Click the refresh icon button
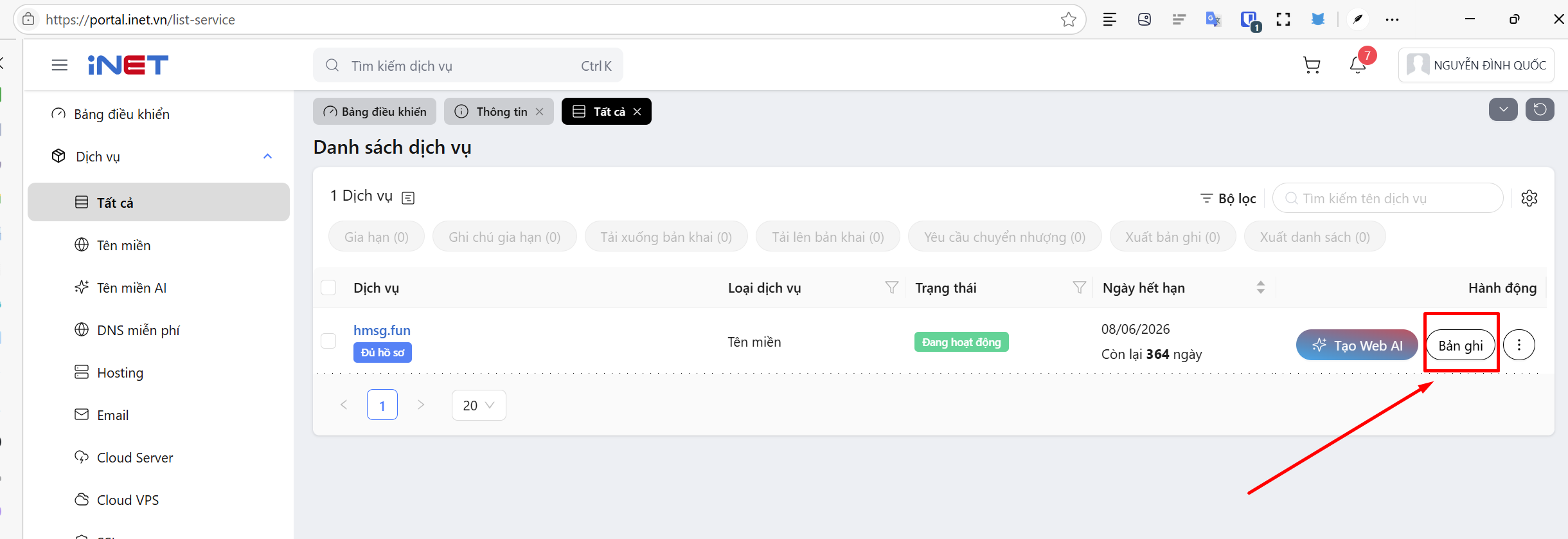1568x539 pixels. point(1540,109)
